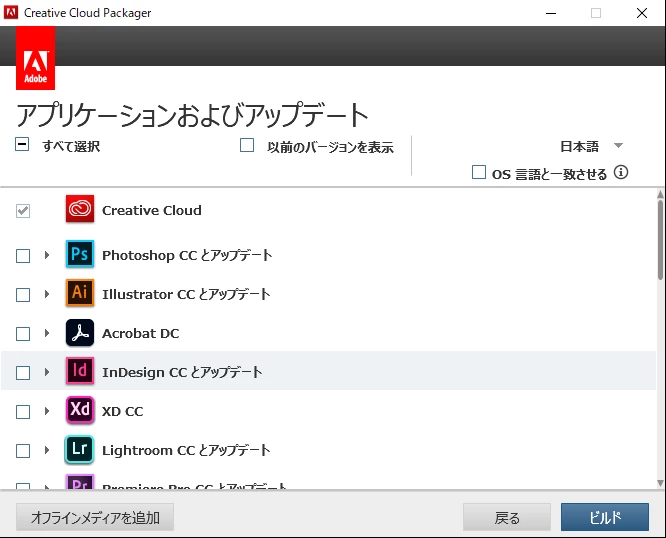Check the InDesign CC checkbox
Viewport: 666px width, 538px height.
[23, 373]
